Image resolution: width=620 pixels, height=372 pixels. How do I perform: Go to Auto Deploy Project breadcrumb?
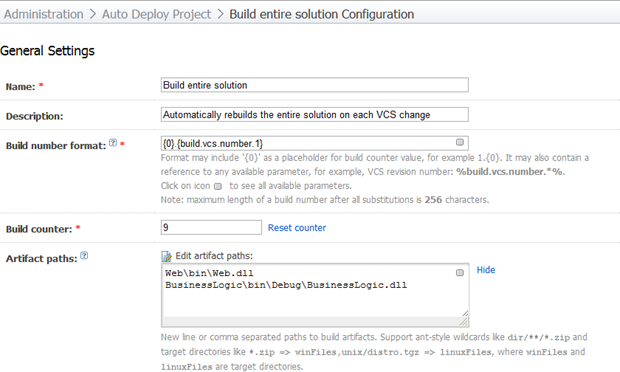pos(156,14)
